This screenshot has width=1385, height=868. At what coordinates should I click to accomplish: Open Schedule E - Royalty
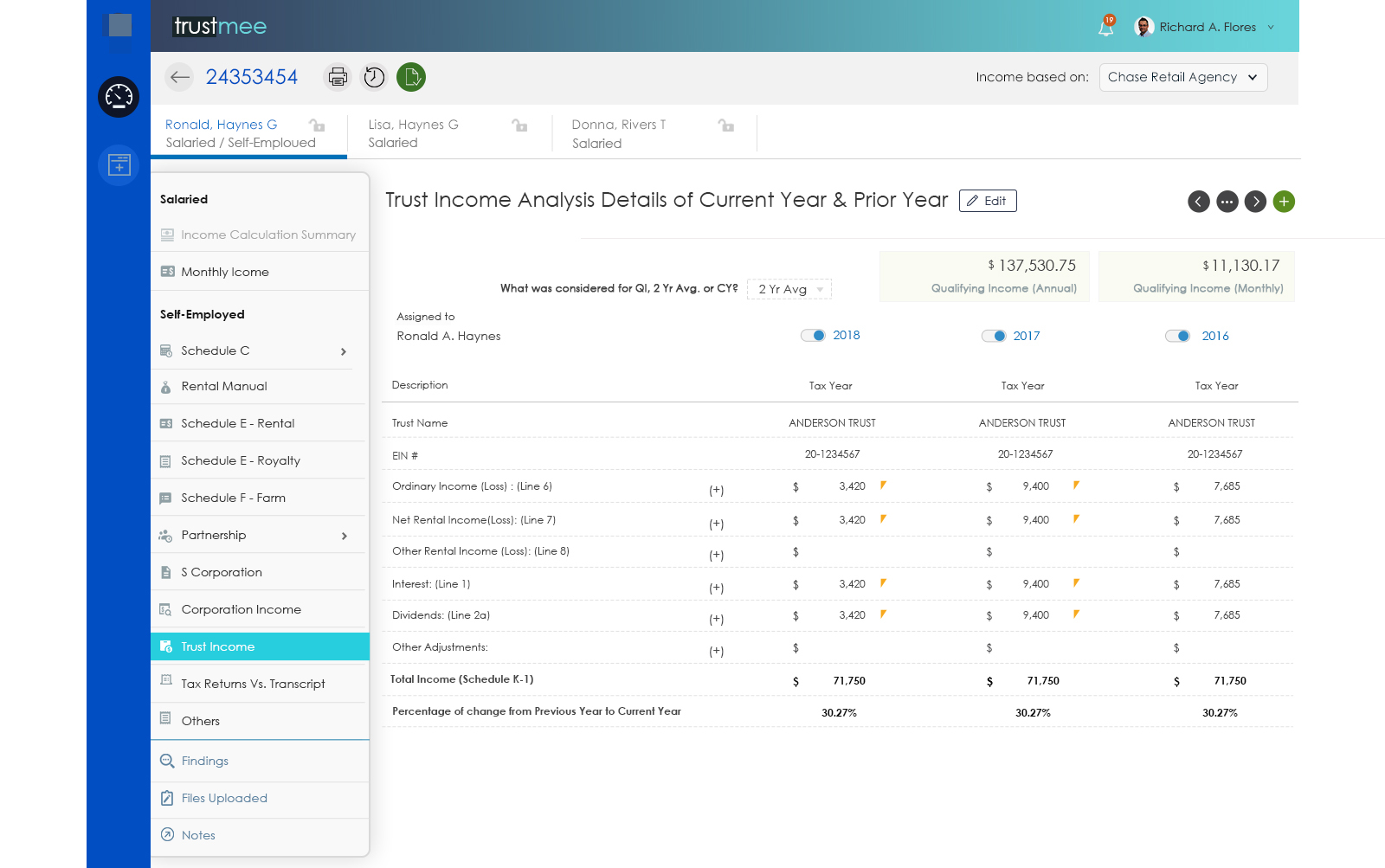pyautogui.click(x=260, y=460)
